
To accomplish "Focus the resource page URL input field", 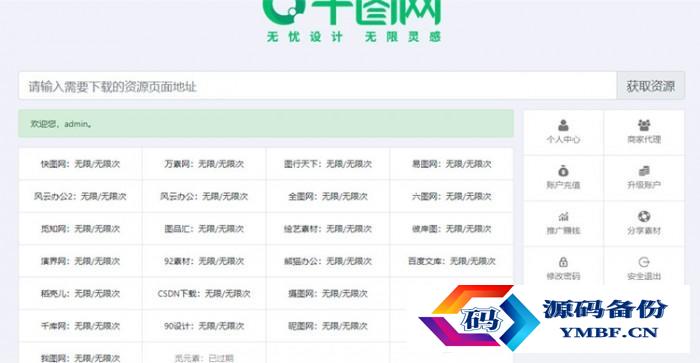I will click(317, 86).
